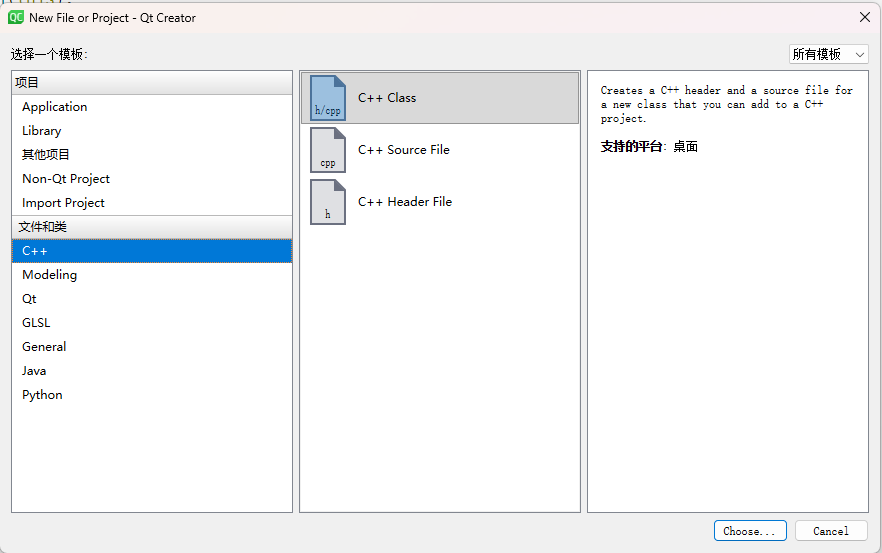Select the Java category
This screenshot has height=553, width=882.
point(152,371)
